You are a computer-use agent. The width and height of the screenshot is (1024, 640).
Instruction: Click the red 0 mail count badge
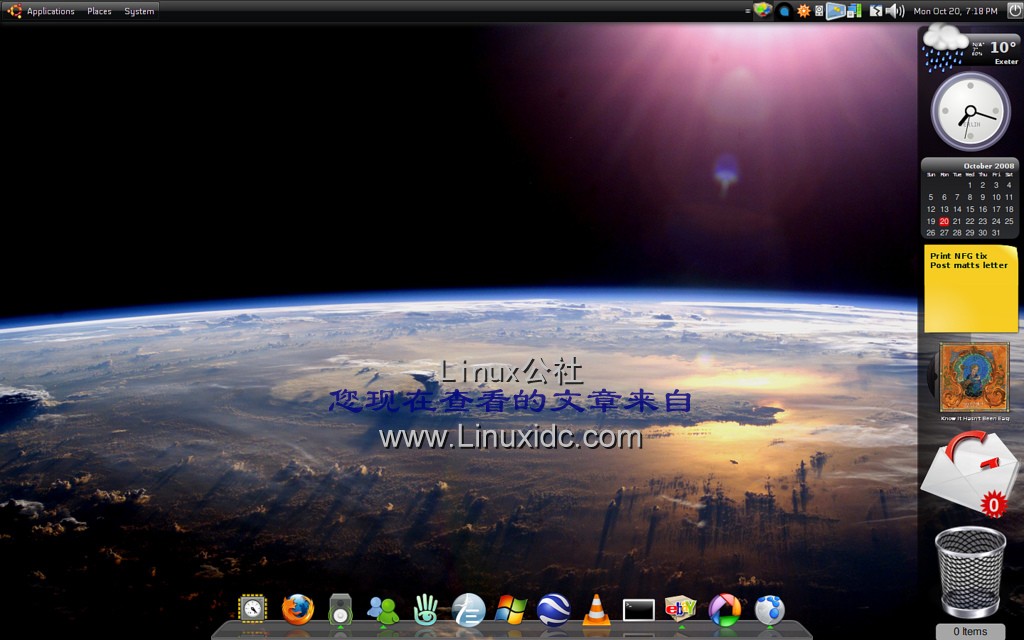click(x=993, y=504)
